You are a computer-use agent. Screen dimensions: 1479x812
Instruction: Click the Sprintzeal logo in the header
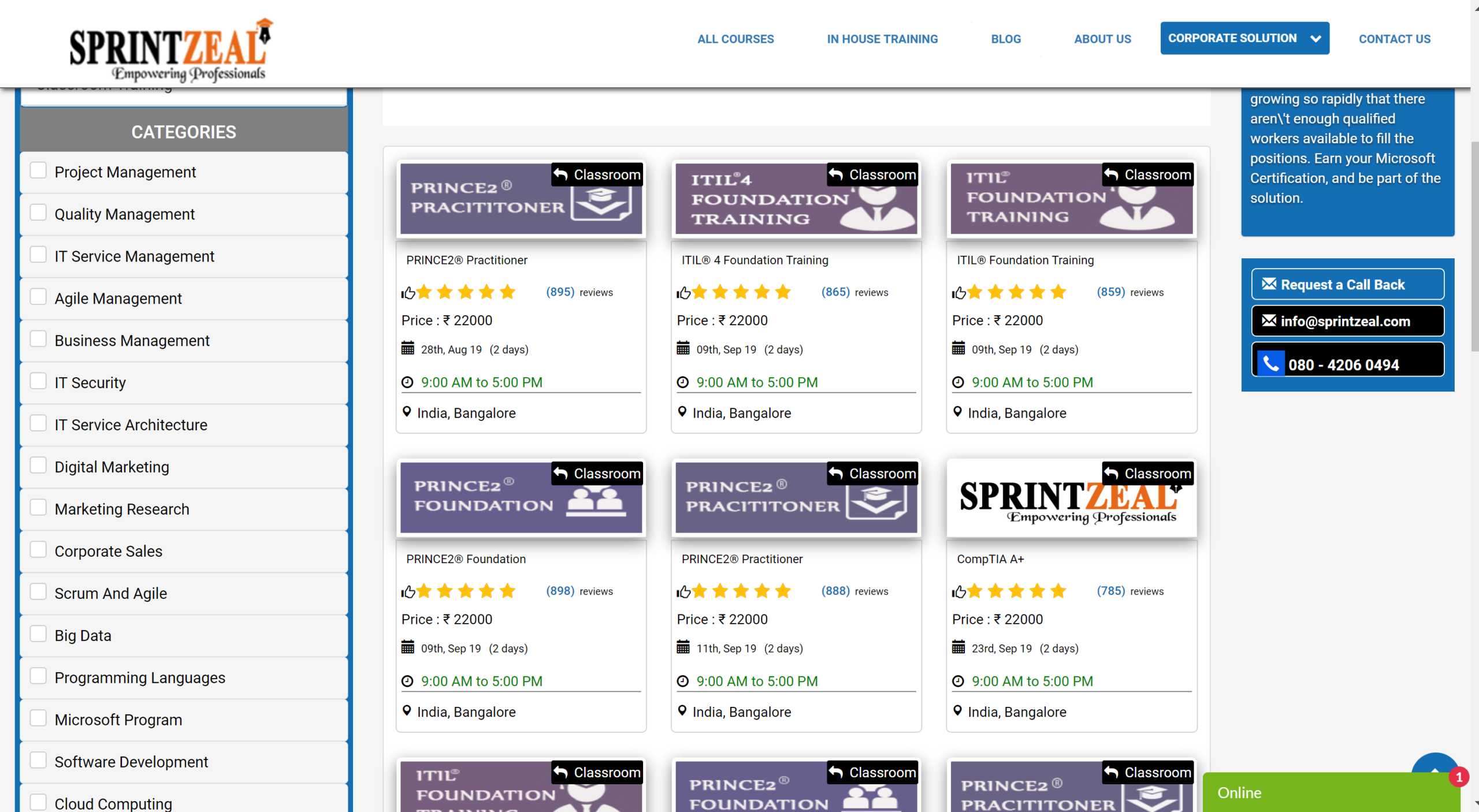tap(170, 50)
